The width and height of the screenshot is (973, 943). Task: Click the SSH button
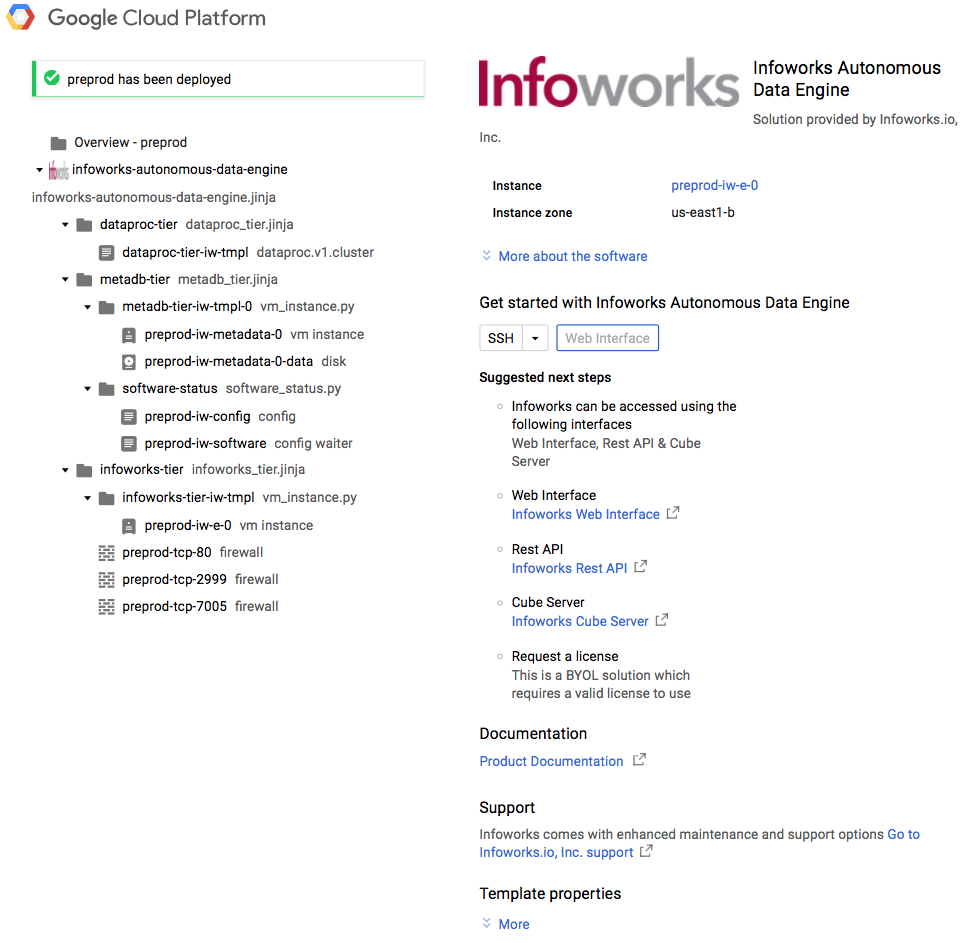coord(501,338)
